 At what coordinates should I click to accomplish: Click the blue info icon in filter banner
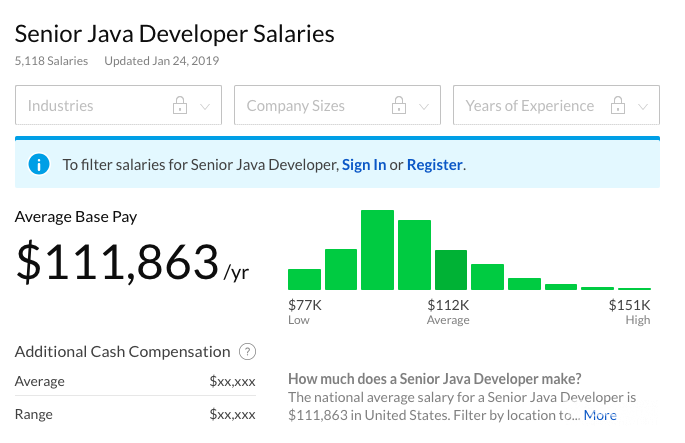coord(39,164)
